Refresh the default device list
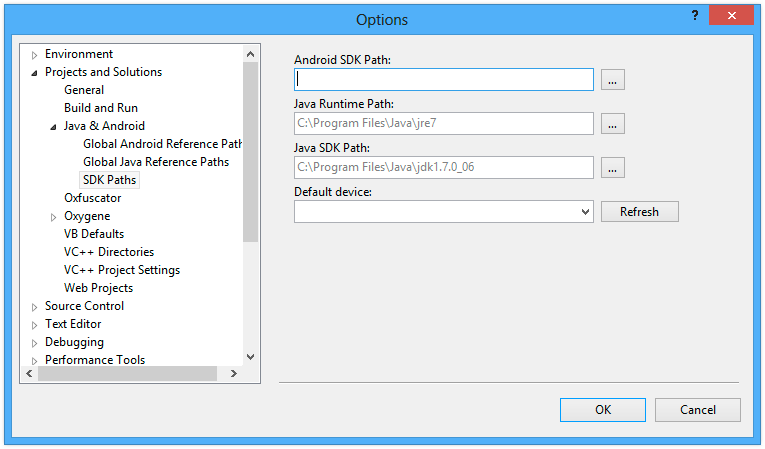 (640, 212)
